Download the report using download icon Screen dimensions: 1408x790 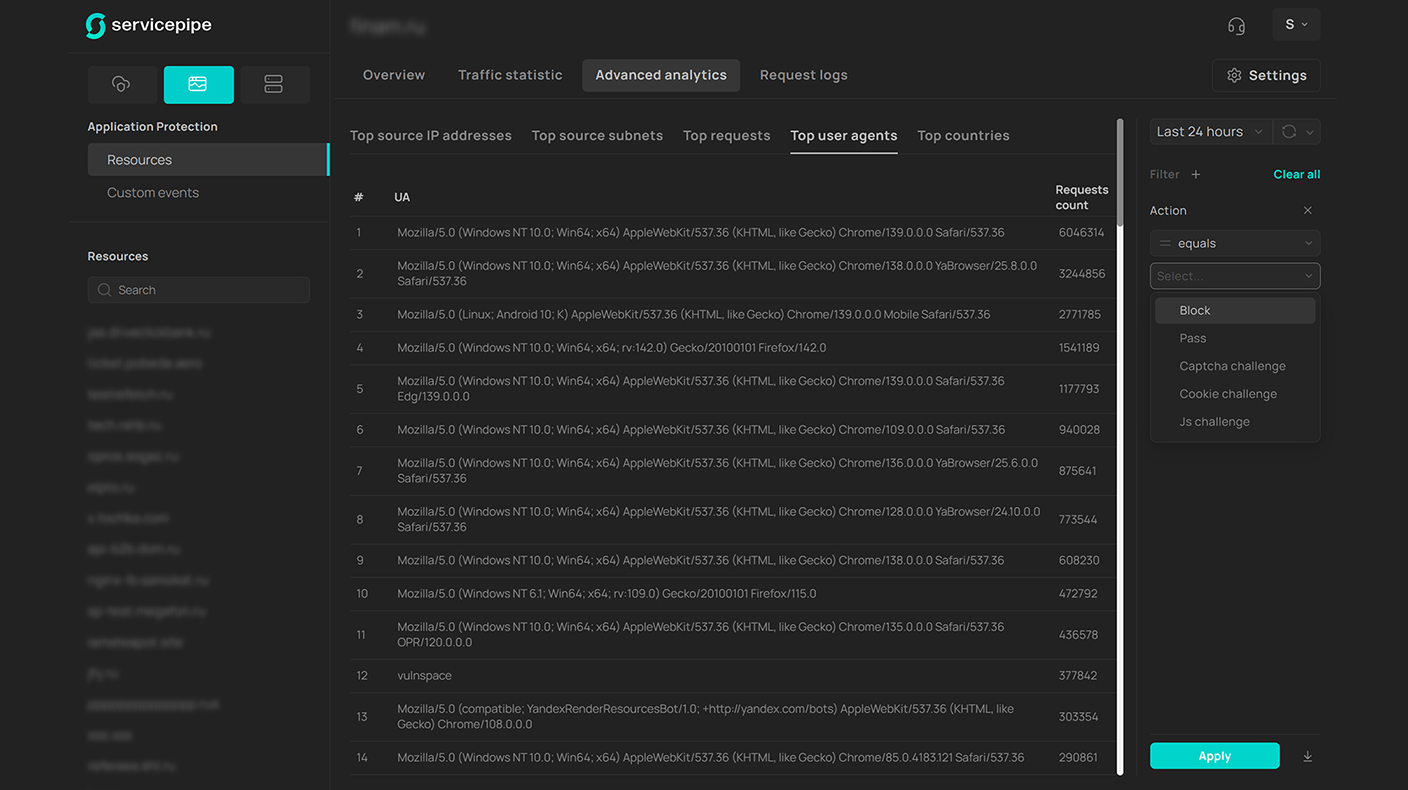(1307, 757)
